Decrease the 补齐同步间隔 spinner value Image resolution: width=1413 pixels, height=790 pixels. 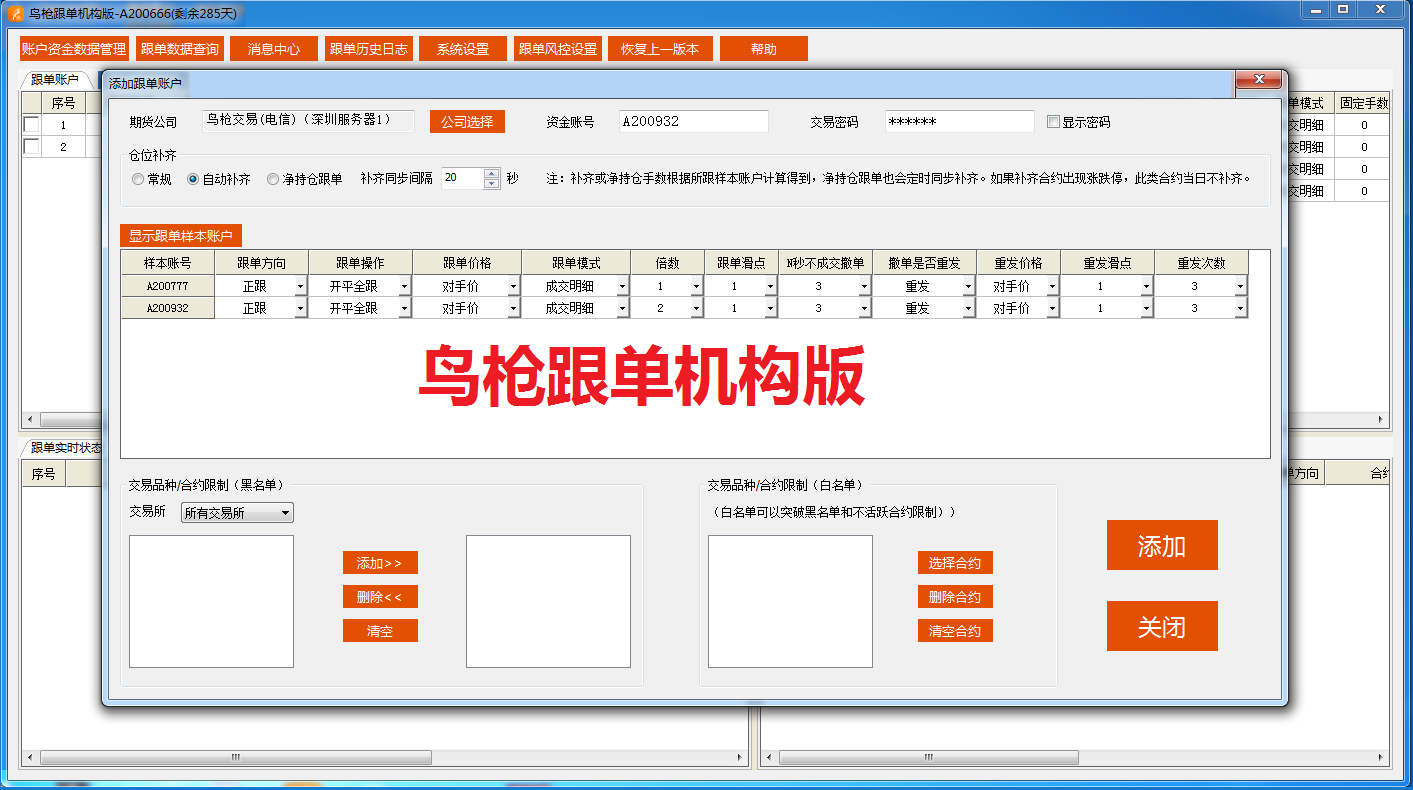(491, 184)
